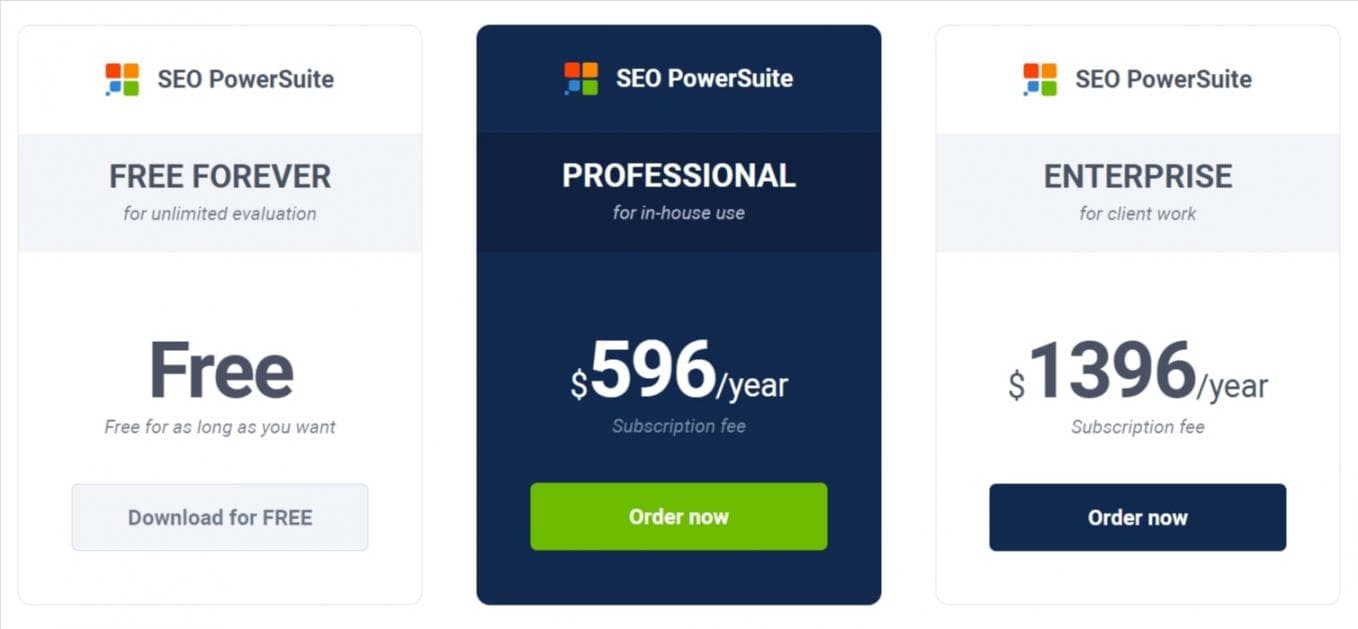Viewport: 1358px width, 629px height.
Task: Click the large Free price text
Action: pos(221,371)
